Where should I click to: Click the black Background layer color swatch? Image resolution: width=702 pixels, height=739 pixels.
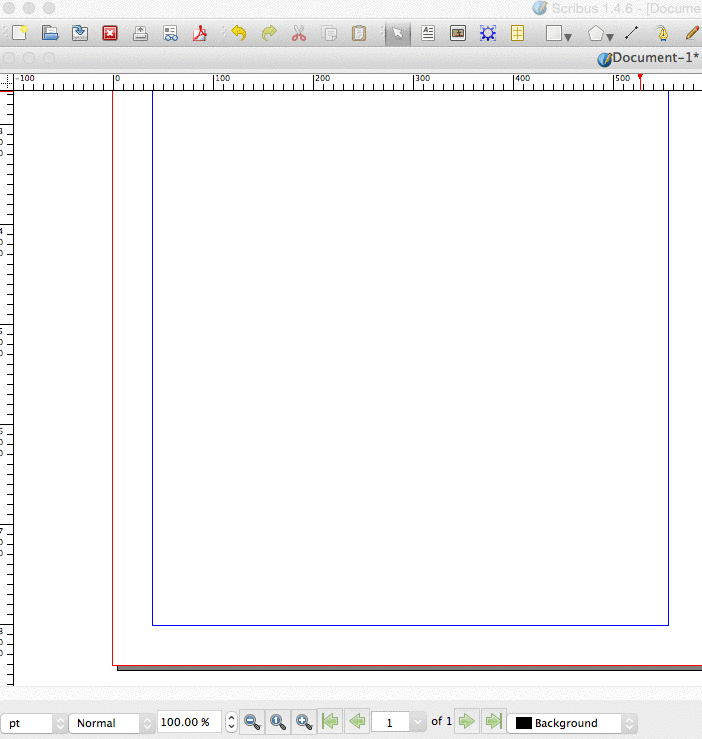pyautogui.click(x=523, y=723)
